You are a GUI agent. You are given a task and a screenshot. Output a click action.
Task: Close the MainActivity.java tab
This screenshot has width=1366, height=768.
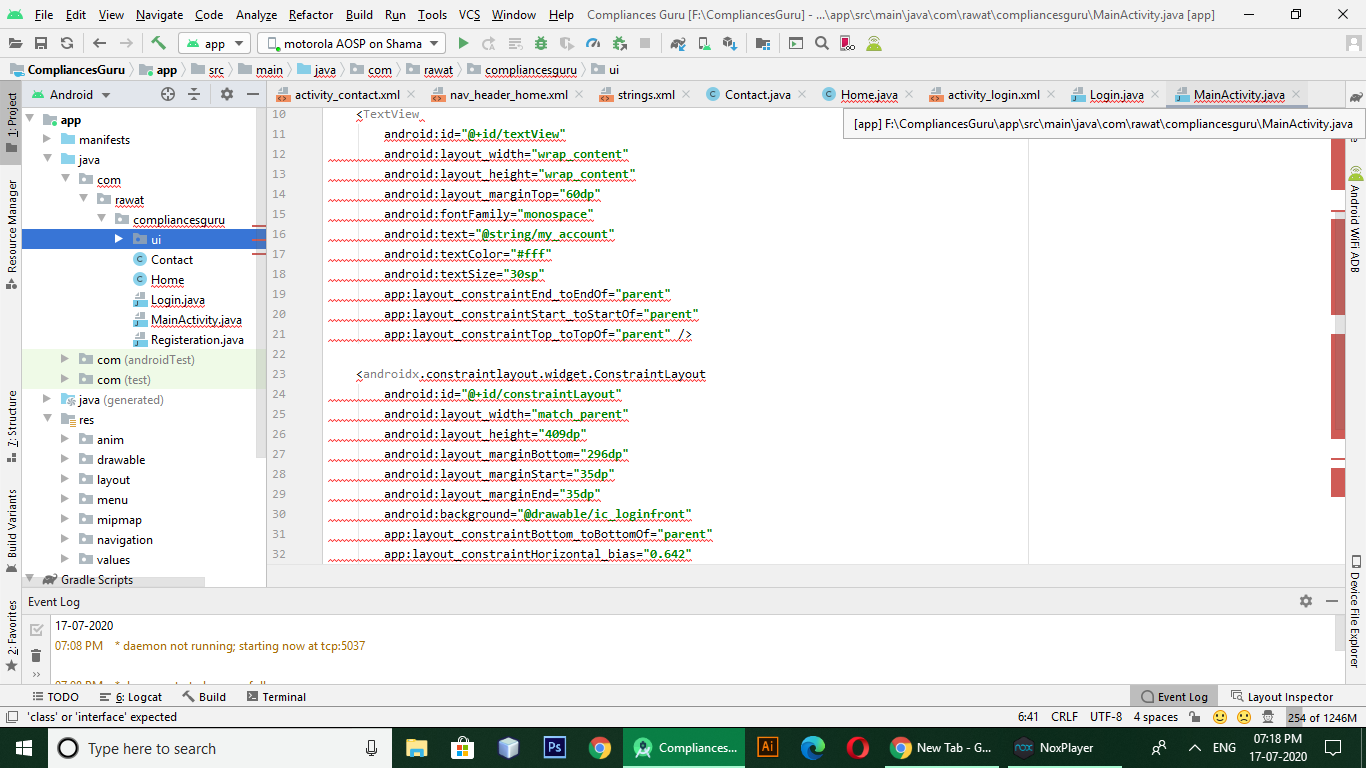coord(1296,94)
